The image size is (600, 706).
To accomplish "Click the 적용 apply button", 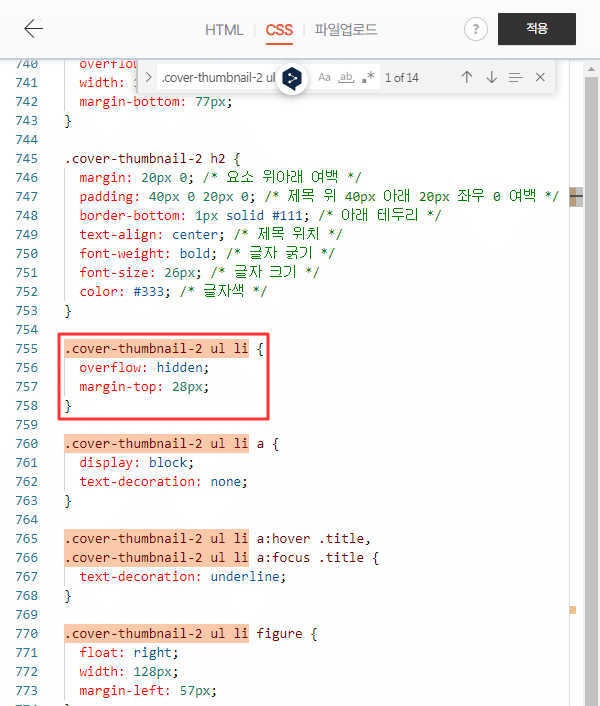I will [537, 29].
